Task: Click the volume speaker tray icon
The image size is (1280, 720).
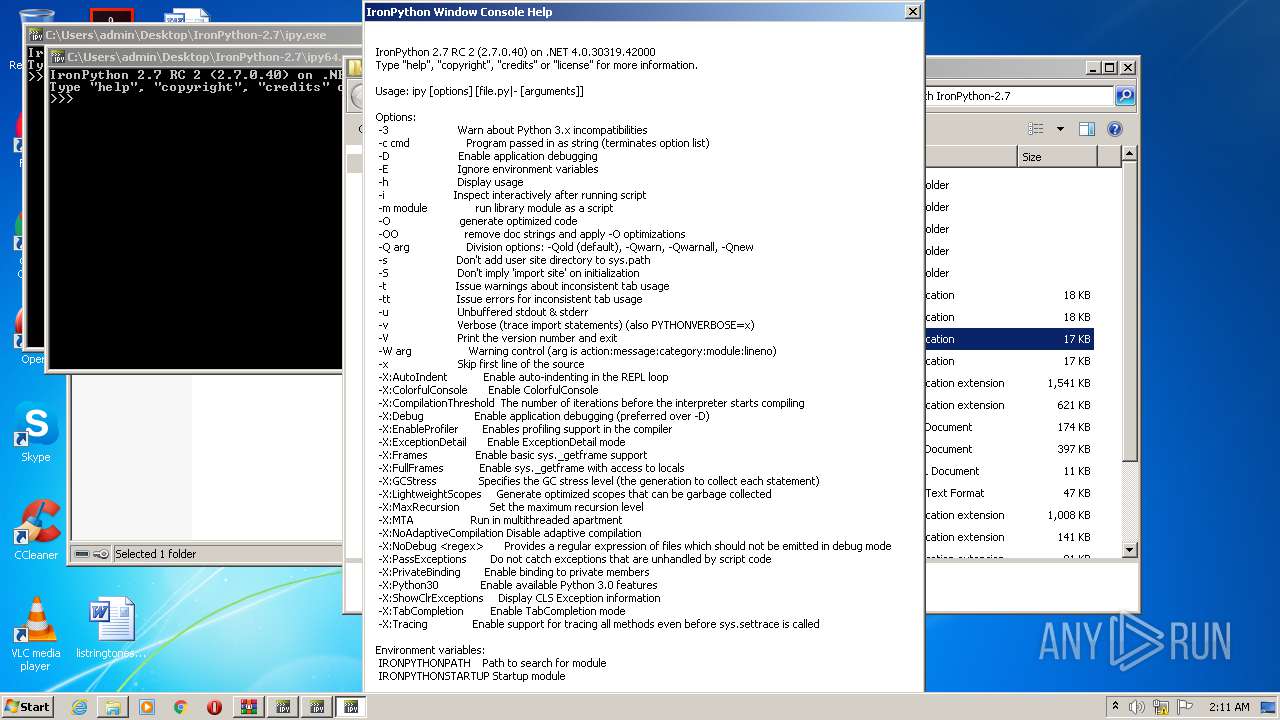Action: [1137, 707]
